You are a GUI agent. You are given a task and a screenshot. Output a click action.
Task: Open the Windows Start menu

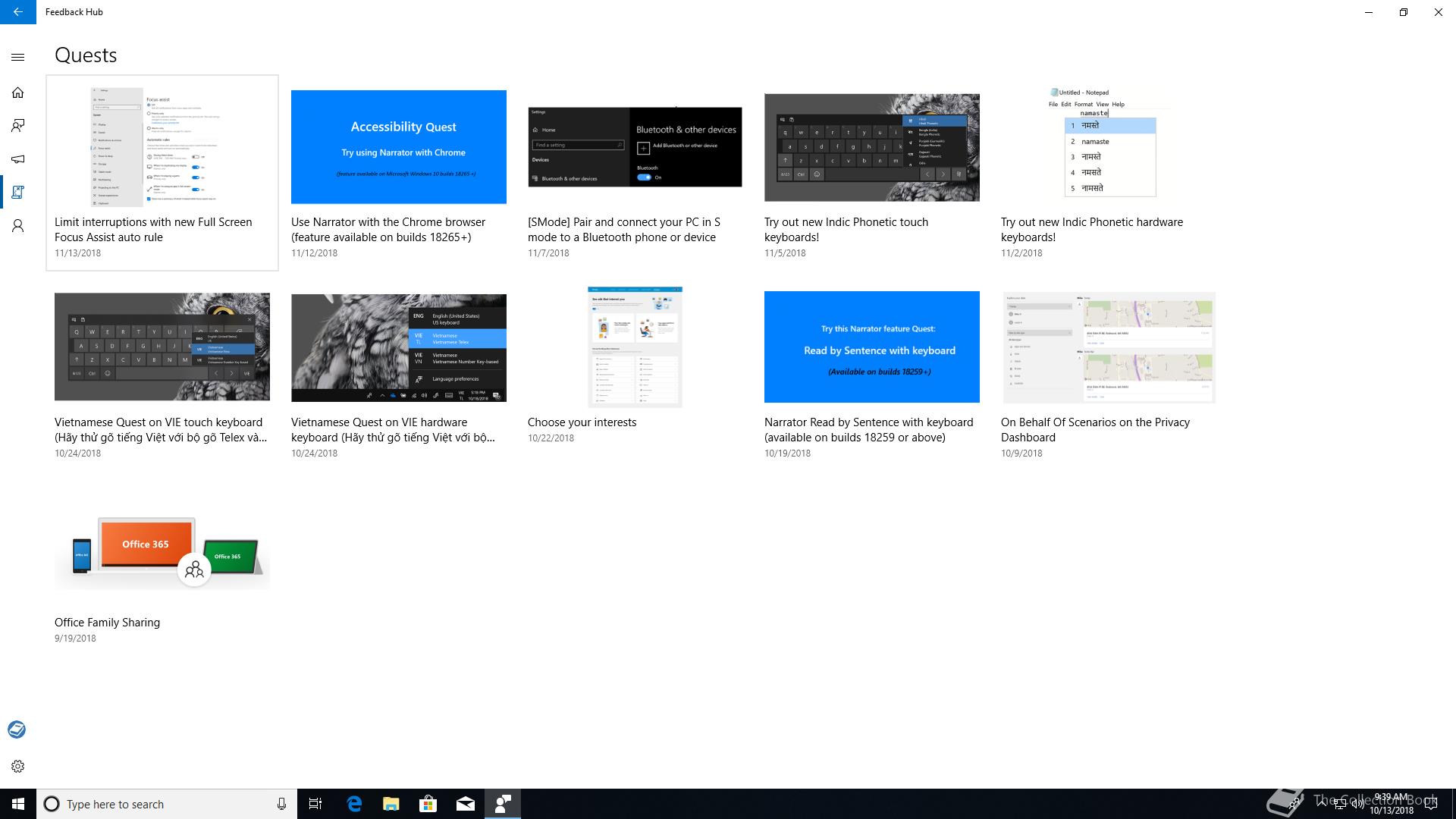tap(18, 804)
